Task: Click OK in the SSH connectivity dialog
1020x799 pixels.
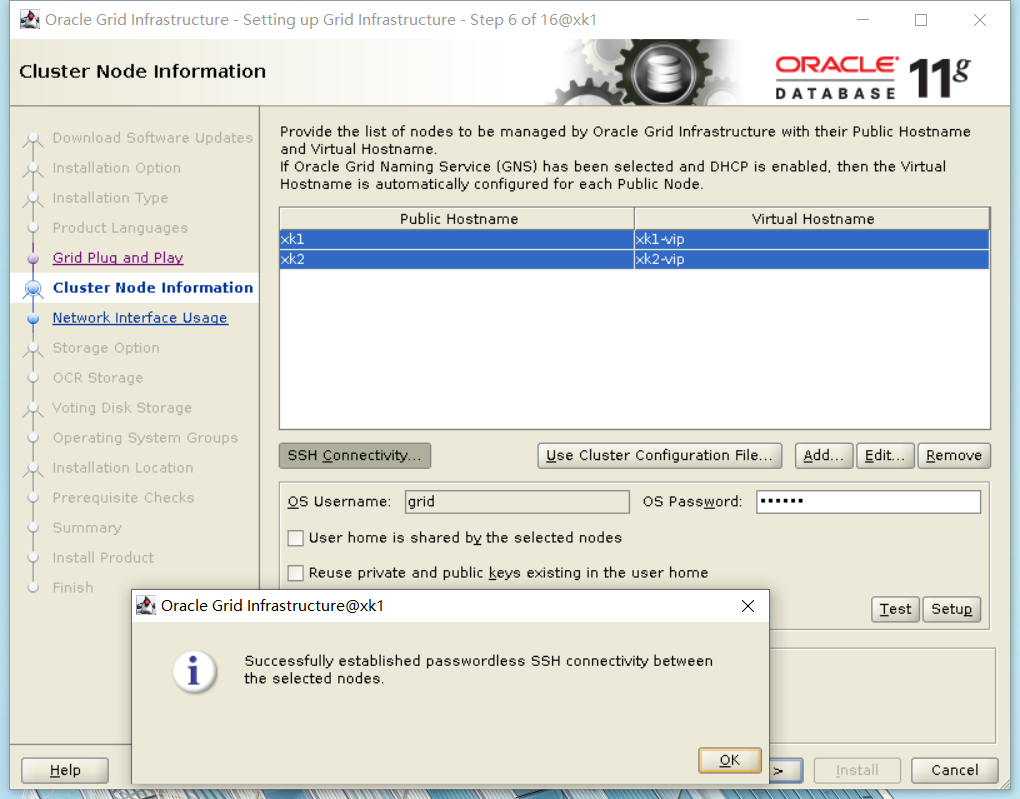Action: (x=729, y=760)
